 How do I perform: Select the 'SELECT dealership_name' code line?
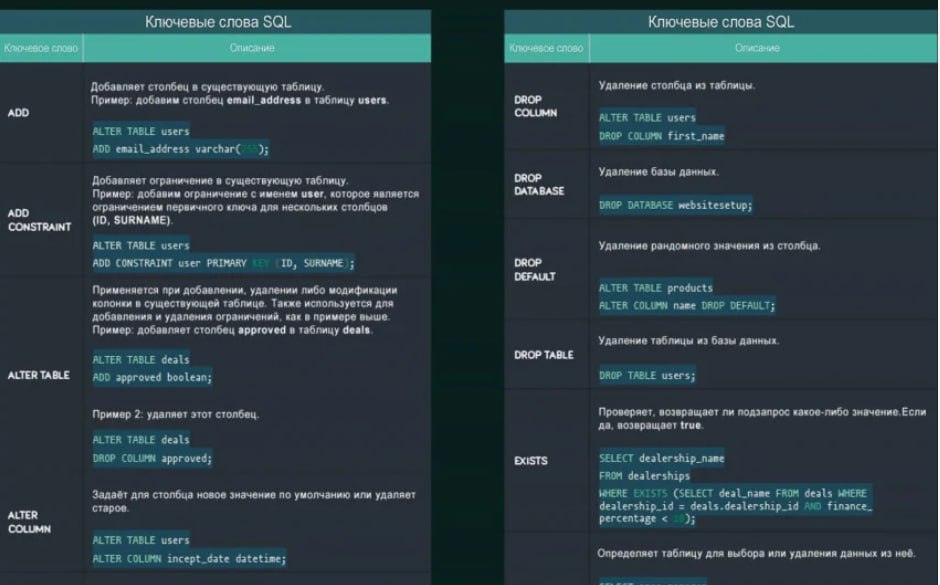click(x=661, y=458)
